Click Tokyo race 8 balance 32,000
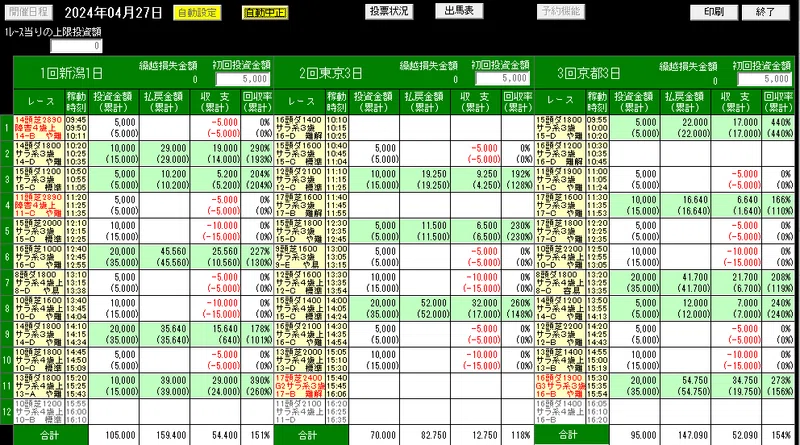The height and width of the screenshot is (445, 800). (476, 308)
